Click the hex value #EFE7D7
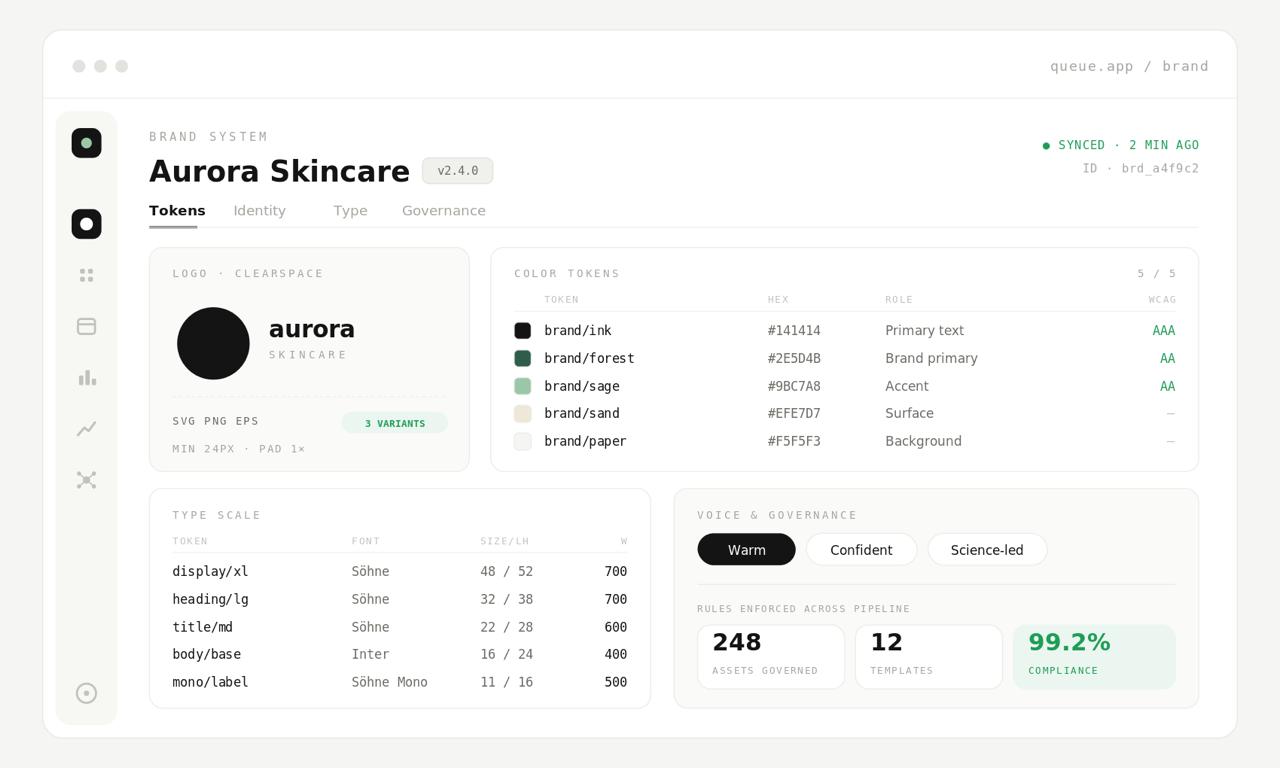The width and height of the screenshot is (1280, 768). pyautogui.click(x=794, y=413)
